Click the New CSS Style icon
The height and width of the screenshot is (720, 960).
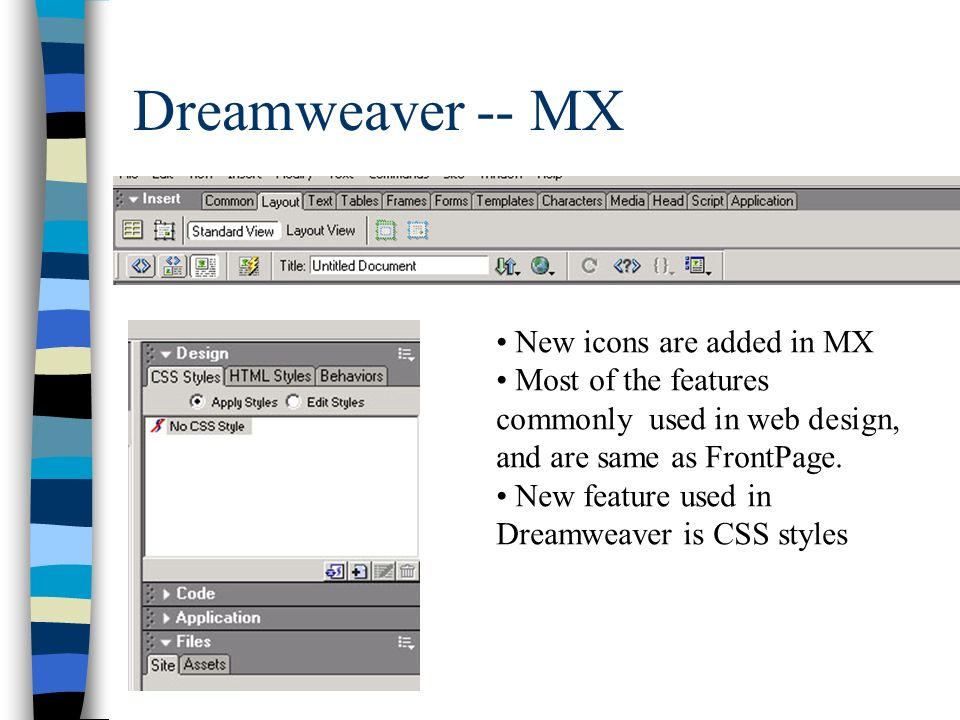359,571
